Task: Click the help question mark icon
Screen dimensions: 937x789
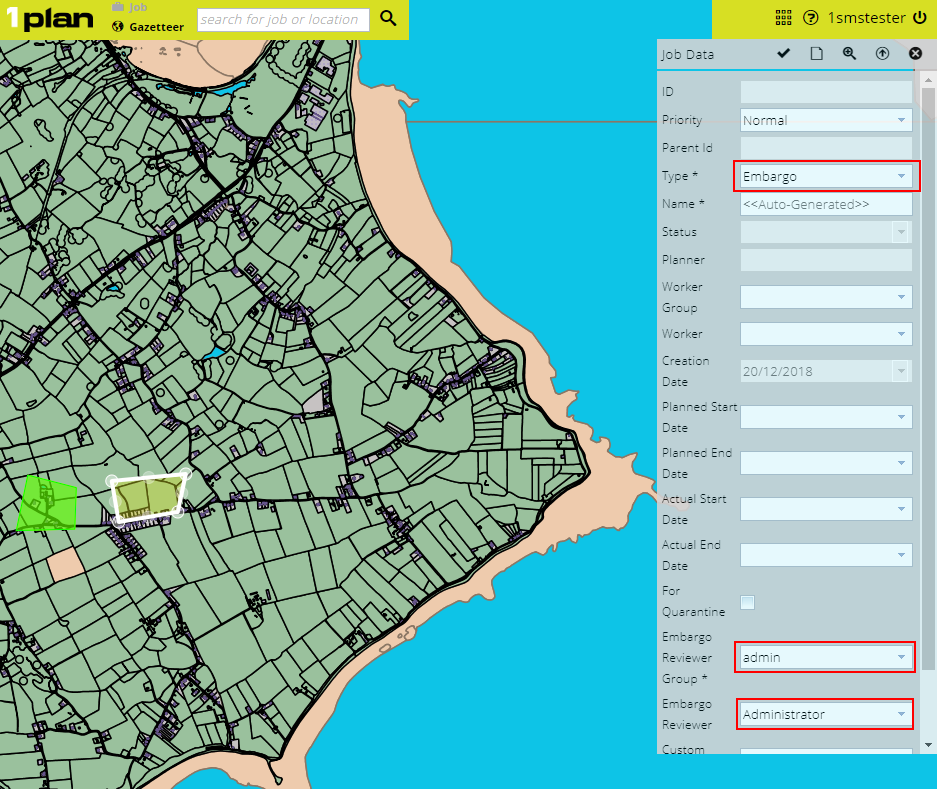Action: click(x=811, y=18)
